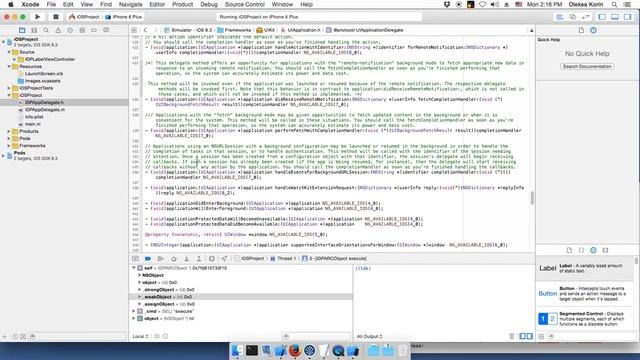Run the project with the play button
Screen dimensions: 640x360
[x=38, y=17]
